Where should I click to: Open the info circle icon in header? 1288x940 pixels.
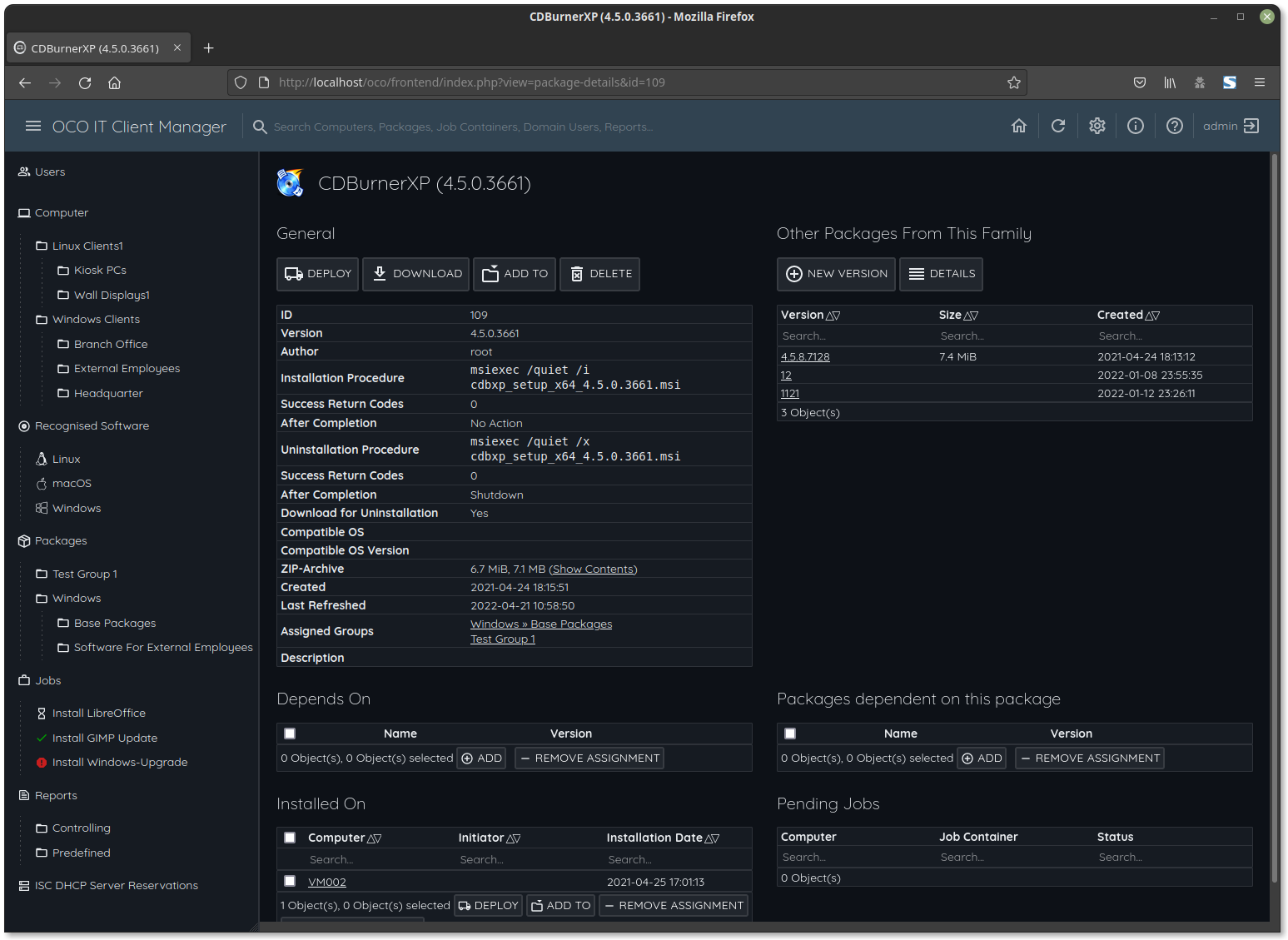pos(1136,126)
